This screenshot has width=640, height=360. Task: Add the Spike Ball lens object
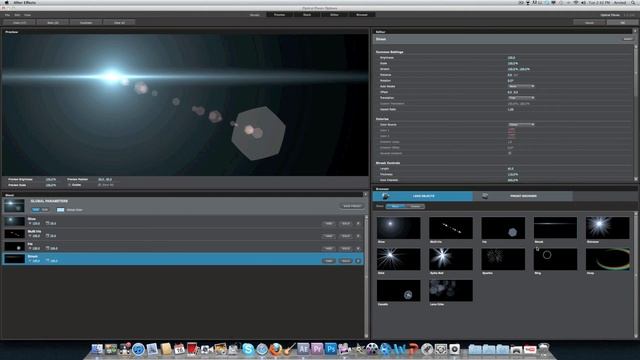(x=451, y=259)
